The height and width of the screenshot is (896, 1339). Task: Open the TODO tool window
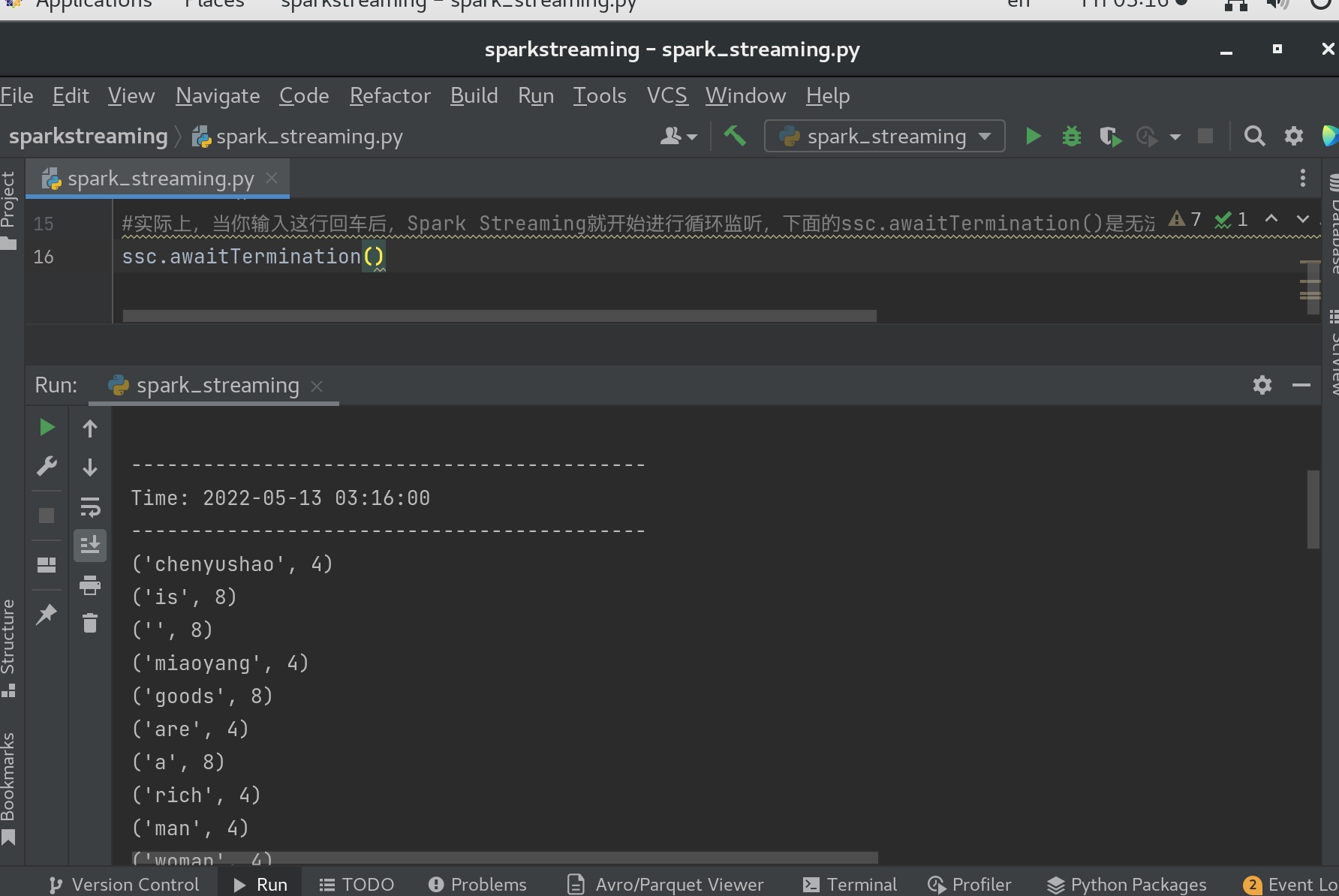(x=357, y=885)
